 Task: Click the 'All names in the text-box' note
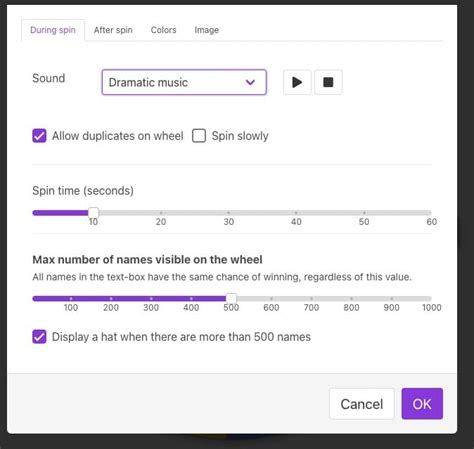click(222, 277)
